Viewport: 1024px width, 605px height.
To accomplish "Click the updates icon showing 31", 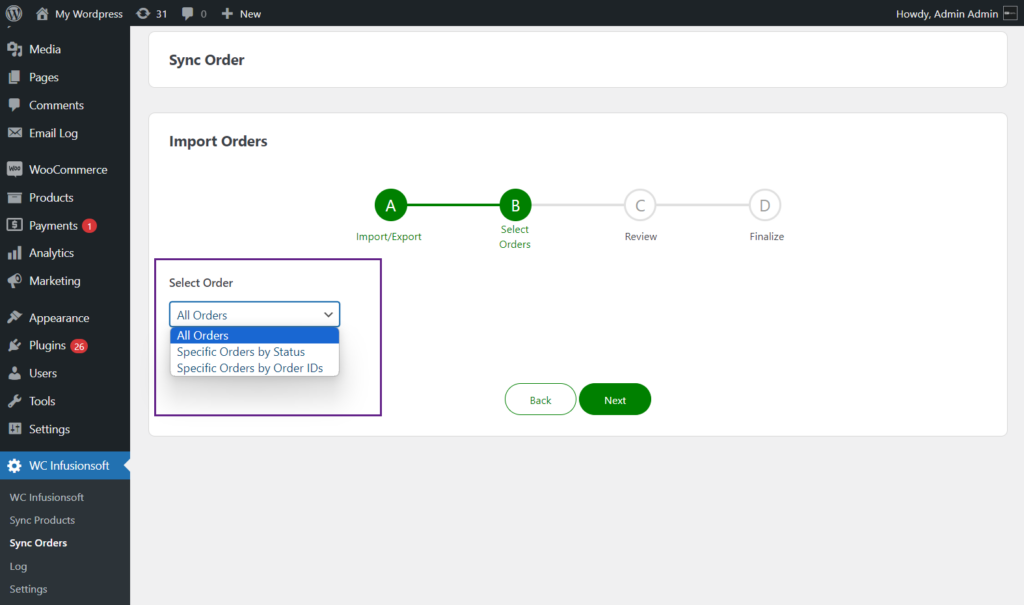I will click(143, 13).
